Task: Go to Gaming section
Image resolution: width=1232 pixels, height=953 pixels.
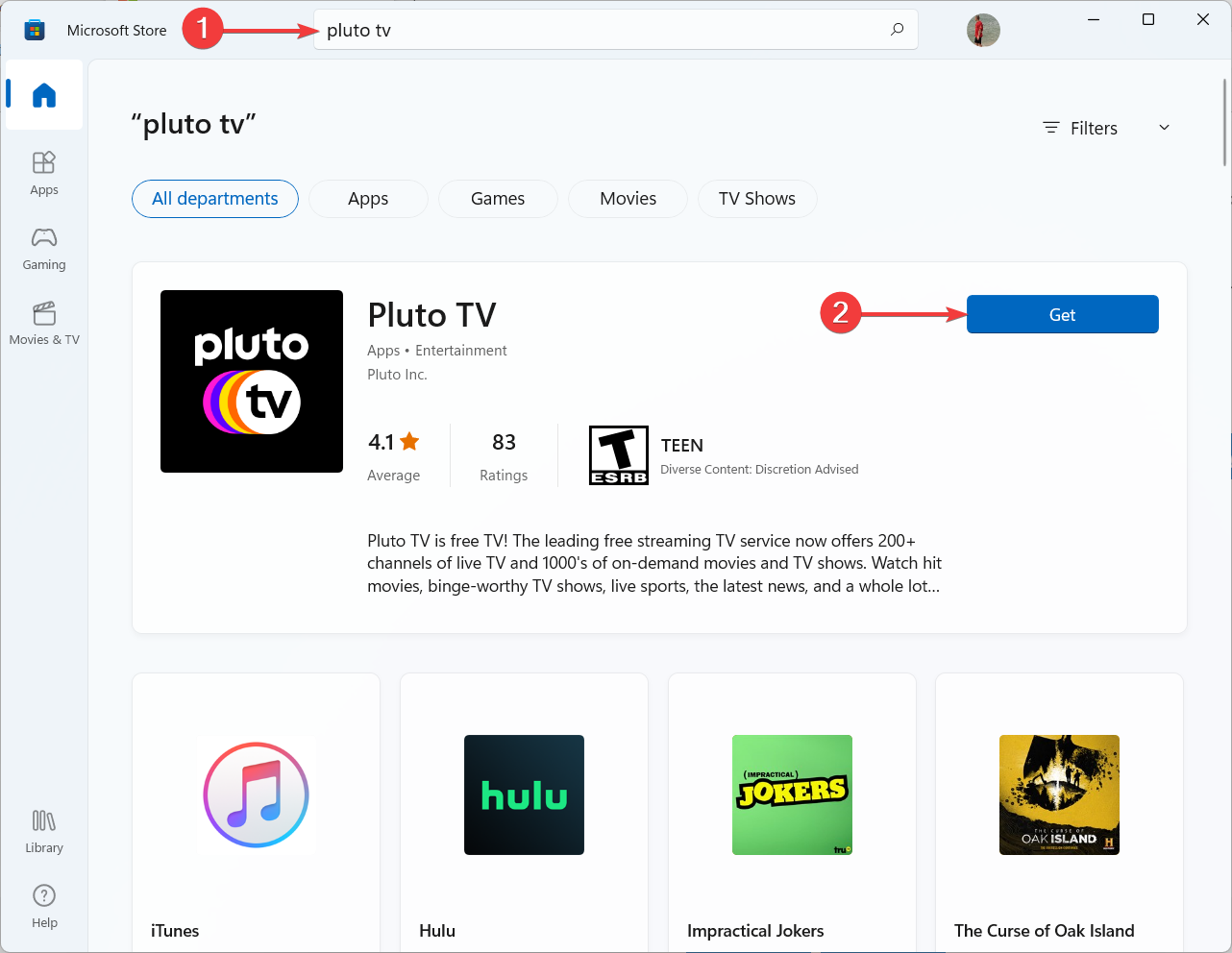Action: click(x=44, y=248)
